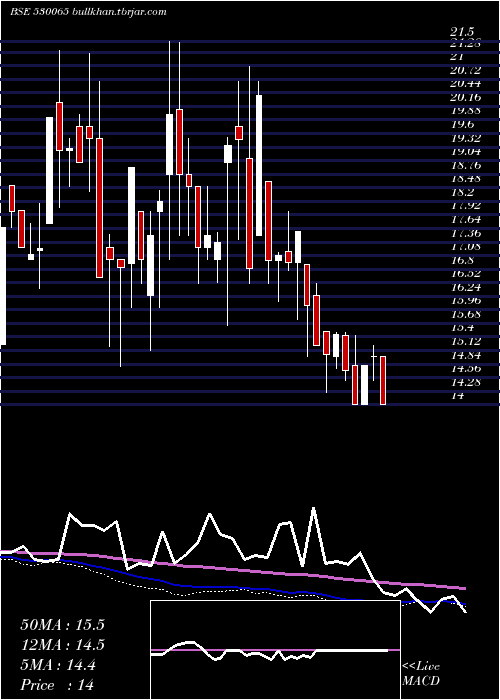Click the 21.5 price axis label
500x700 pixels.
462,32
